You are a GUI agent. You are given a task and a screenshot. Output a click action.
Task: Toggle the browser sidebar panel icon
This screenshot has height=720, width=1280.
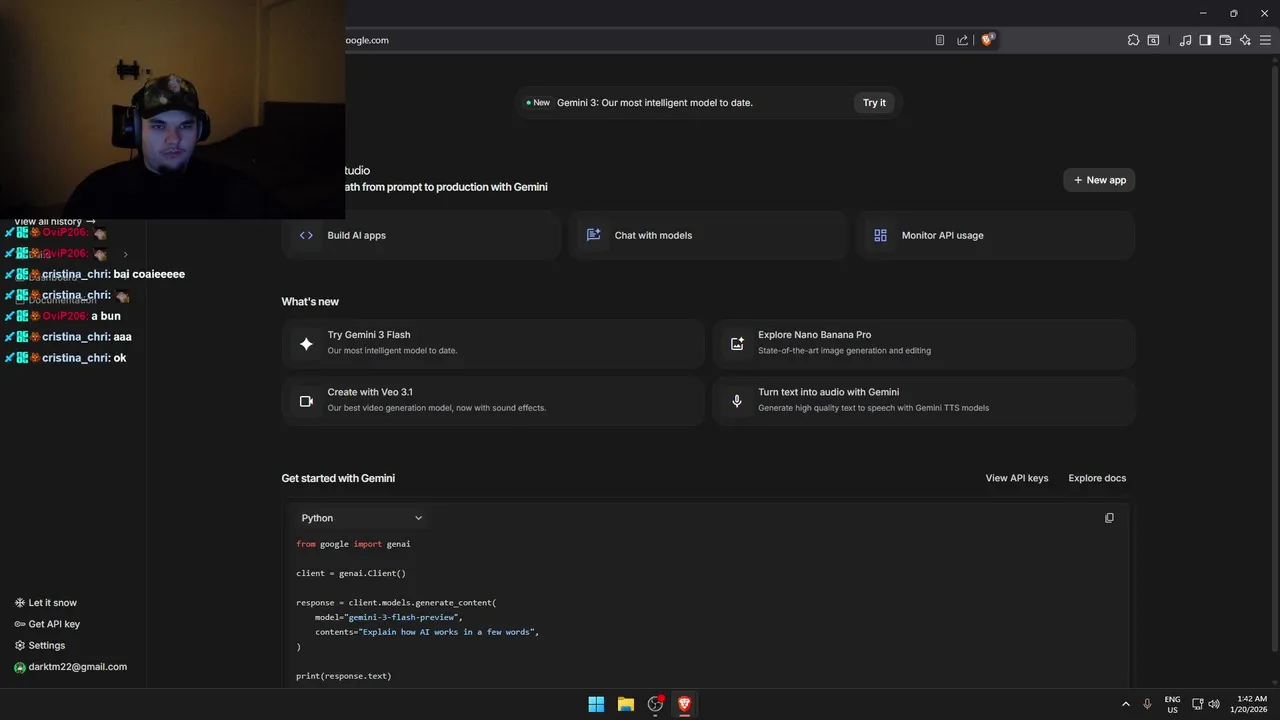pyautogui.click(x=1205, y=40)
